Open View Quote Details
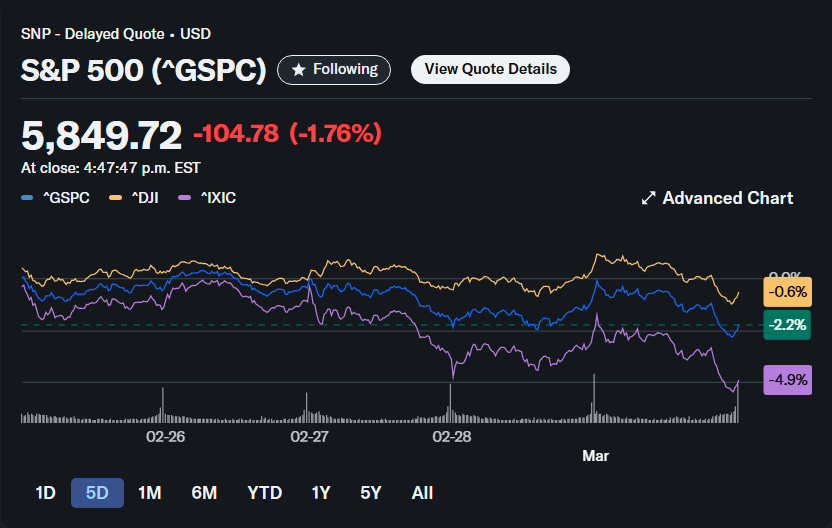The width and height of the screenshot is (832, 528). click(490, 70)
